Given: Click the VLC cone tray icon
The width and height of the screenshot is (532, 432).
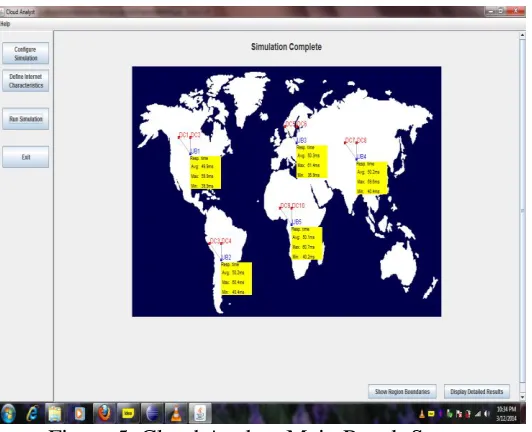Looking at the screenshot, I should coord(422,414).
